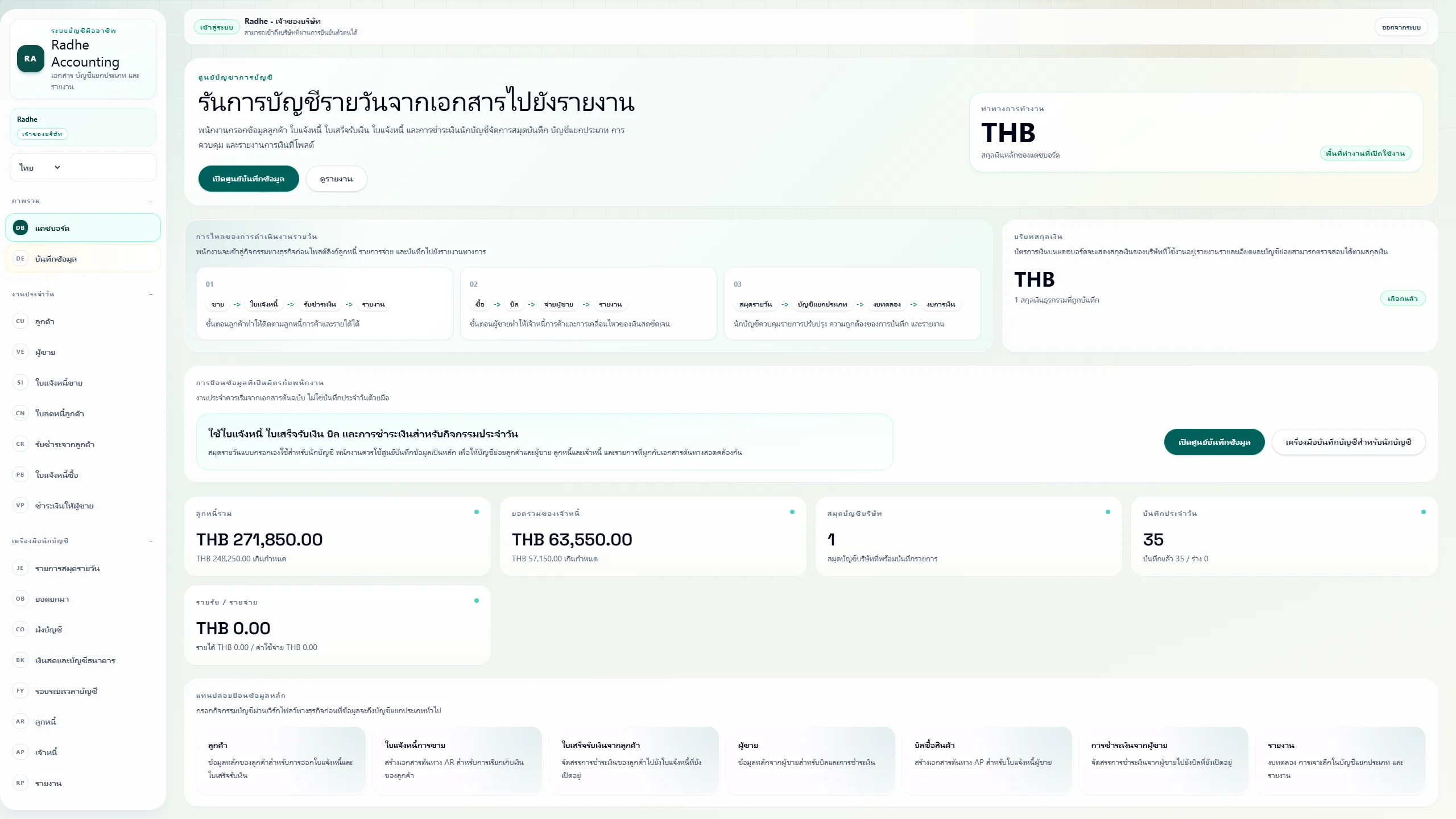Open the VE vendors icon
This screenshot has height=819, width=1456.
coord(20,352)
